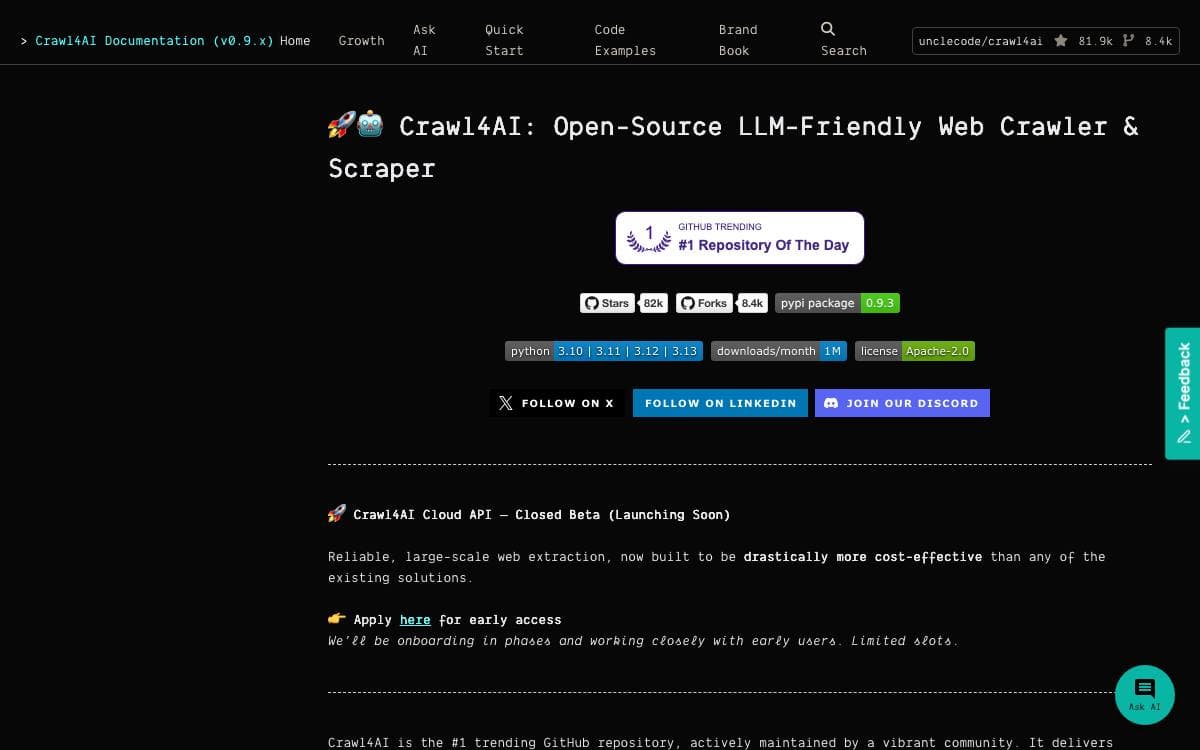Click the GitHub Stars 82k badge
This screenshot has width=1200, height=750.
pos(624,303)
